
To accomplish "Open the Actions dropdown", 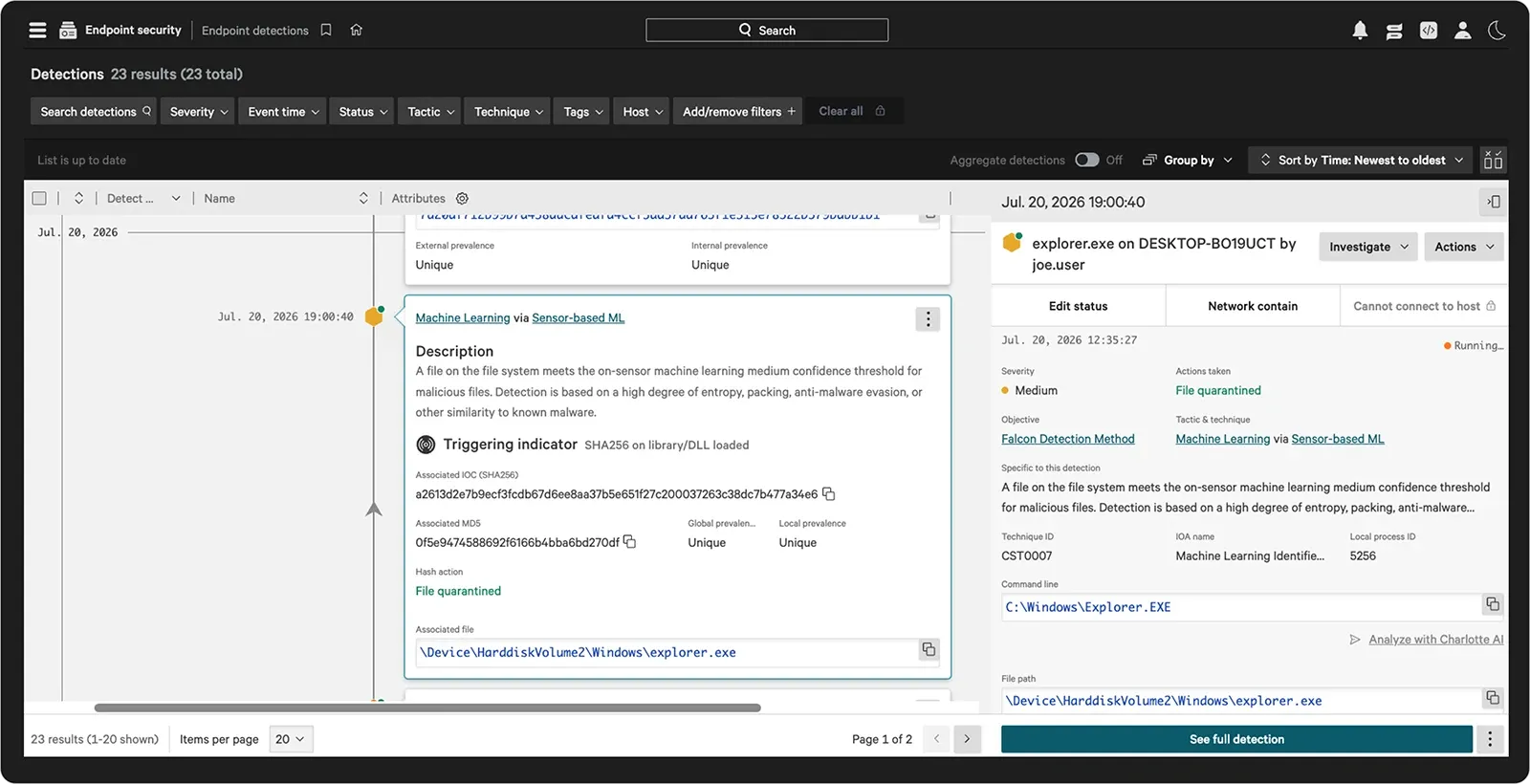I will point(1464,247).
